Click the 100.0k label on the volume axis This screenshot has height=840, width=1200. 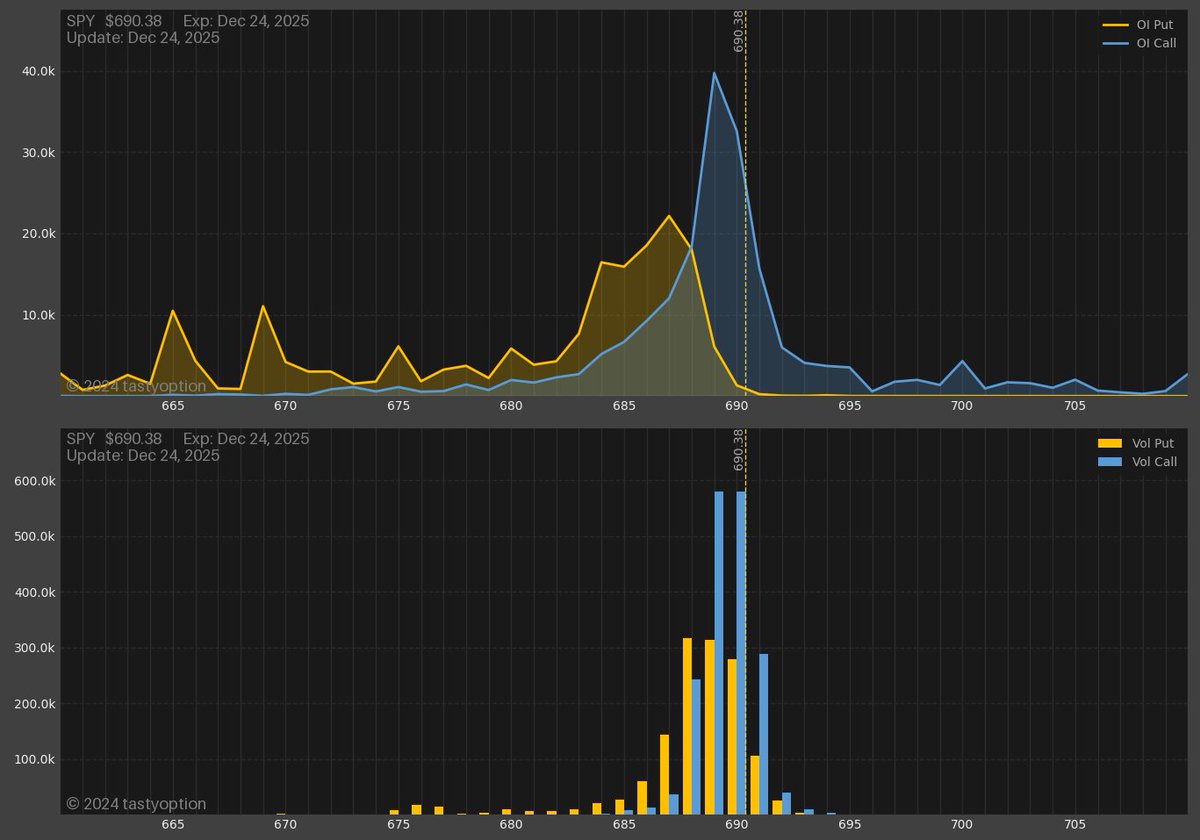pos(35,759)
